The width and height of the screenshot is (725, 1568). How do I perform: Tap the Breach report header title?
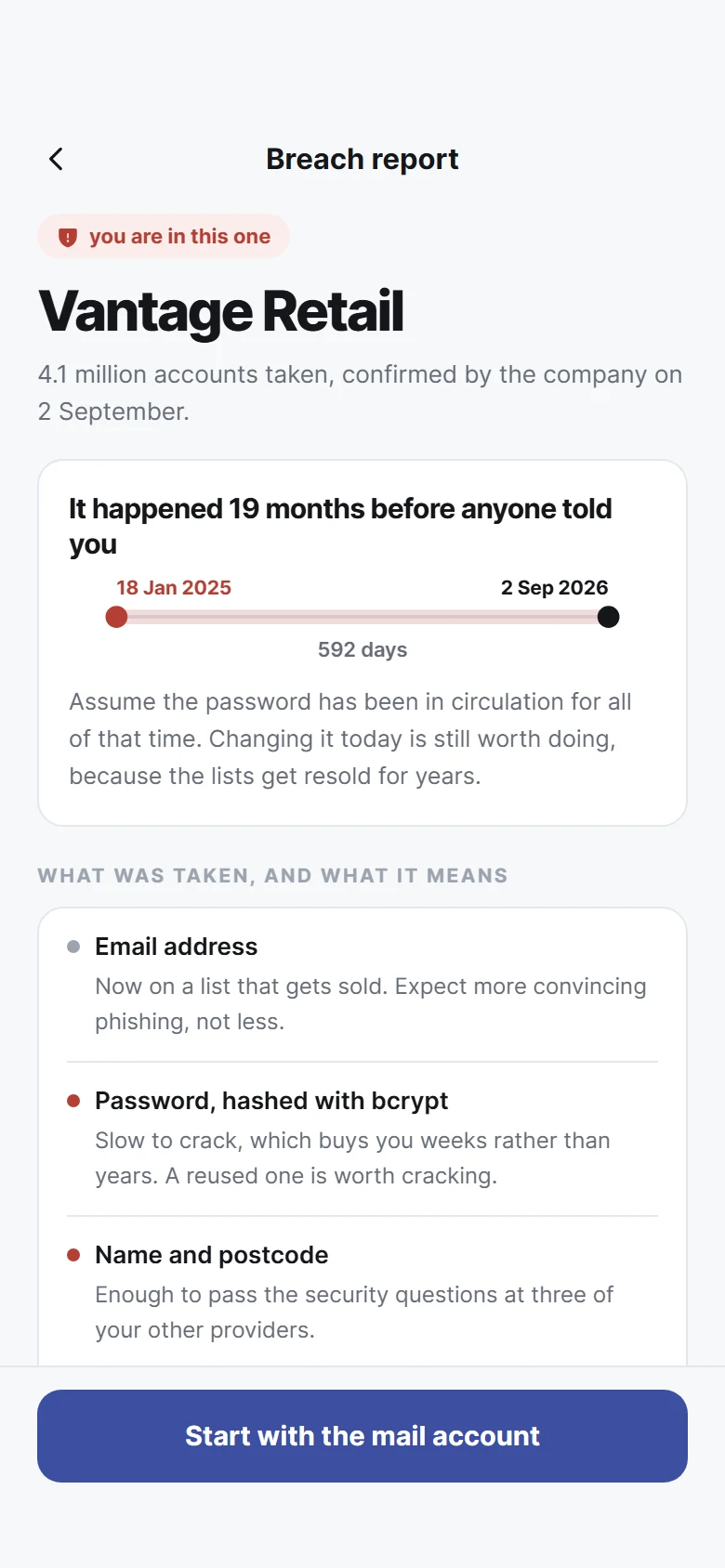click(362, 159)
